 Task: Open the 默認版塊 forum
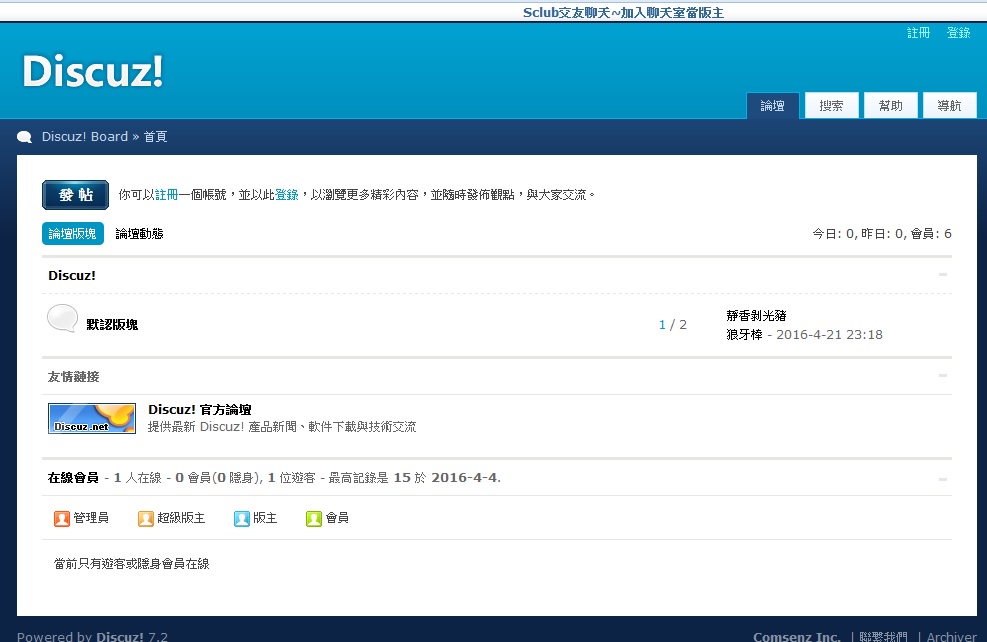point(112,325)
